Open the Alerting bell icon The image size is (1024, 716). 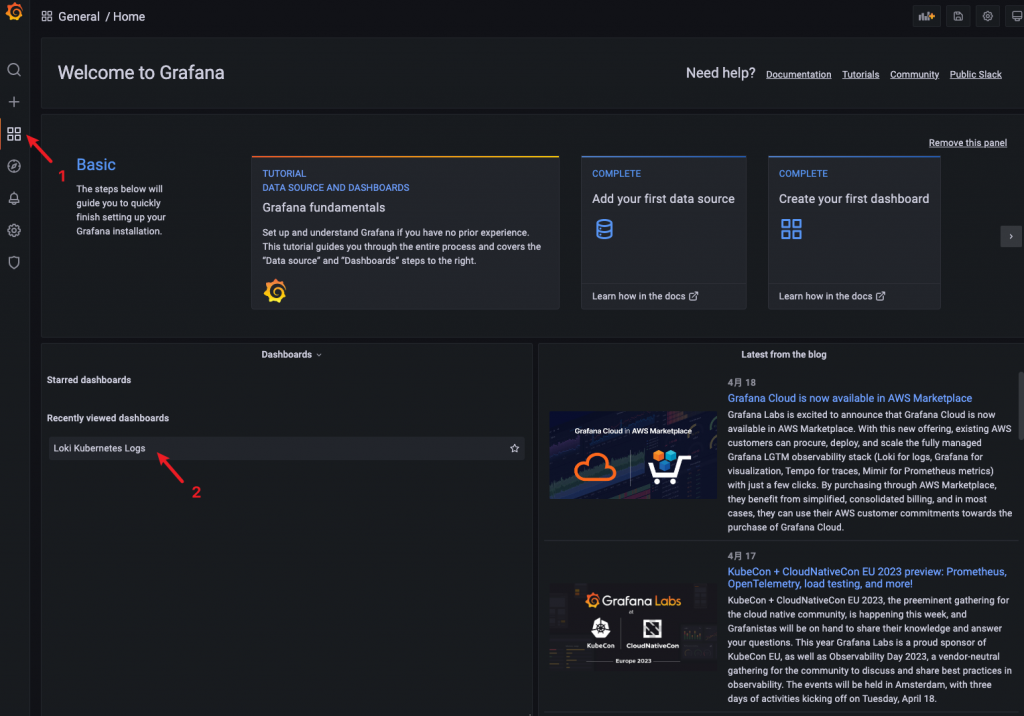(14, 198)
